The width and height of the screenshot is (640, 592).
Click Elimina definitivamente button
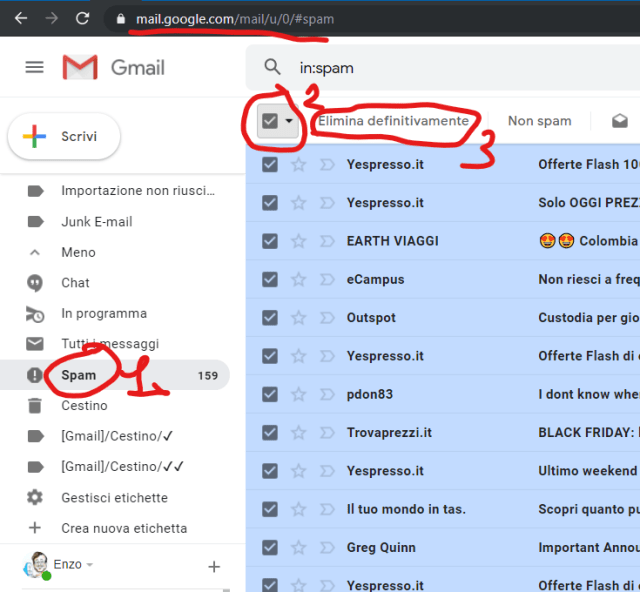pyautogui.click(x=393, y=121)
